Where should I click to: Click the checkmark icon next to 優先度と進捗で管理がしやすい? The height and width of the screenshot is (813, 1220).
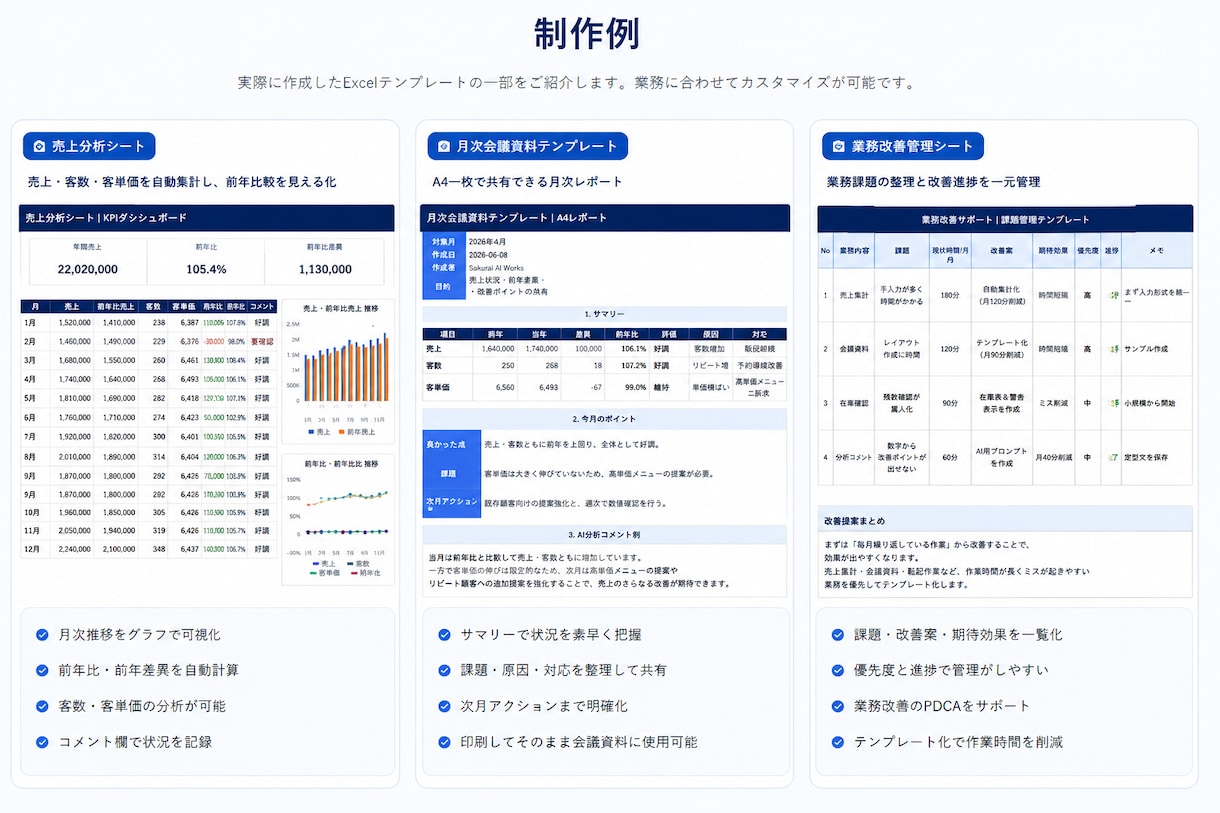838,670
